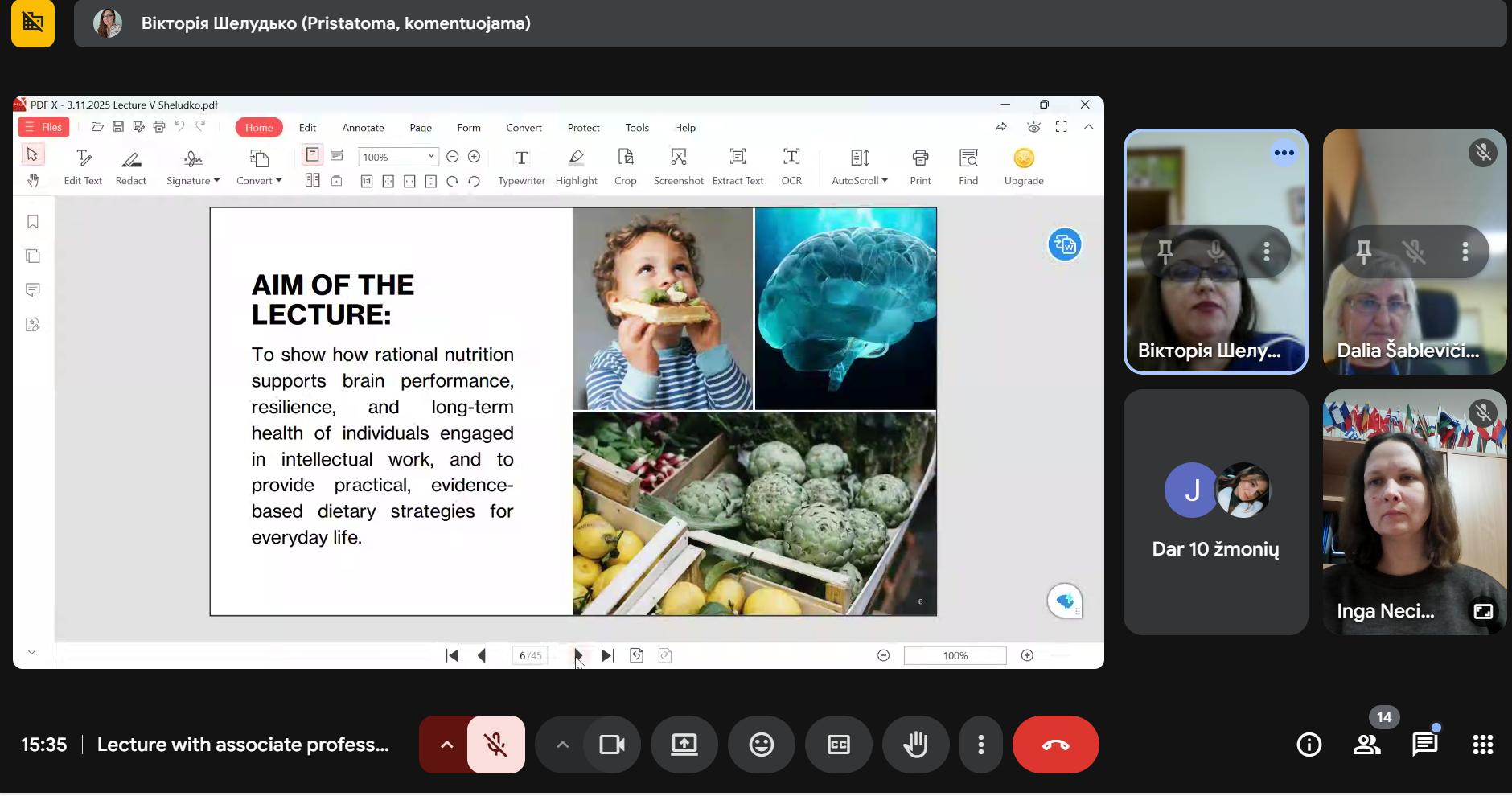Leave the call with red hang-up button

click(x=1055, y=745)
